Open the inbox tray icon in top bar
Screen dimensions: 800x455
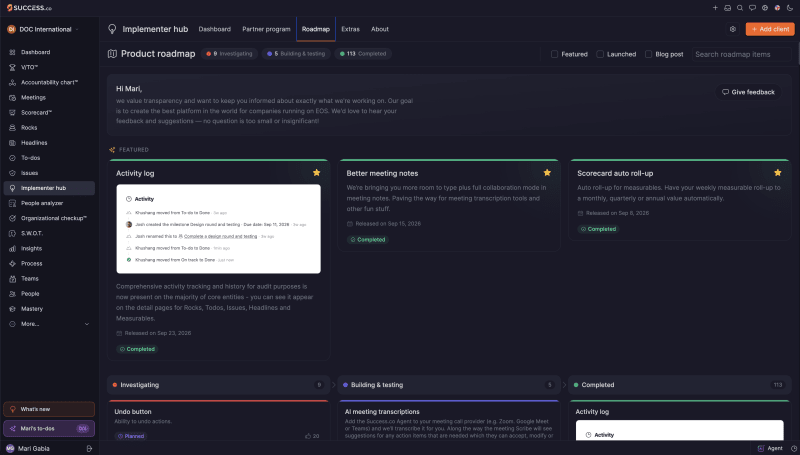728,8
